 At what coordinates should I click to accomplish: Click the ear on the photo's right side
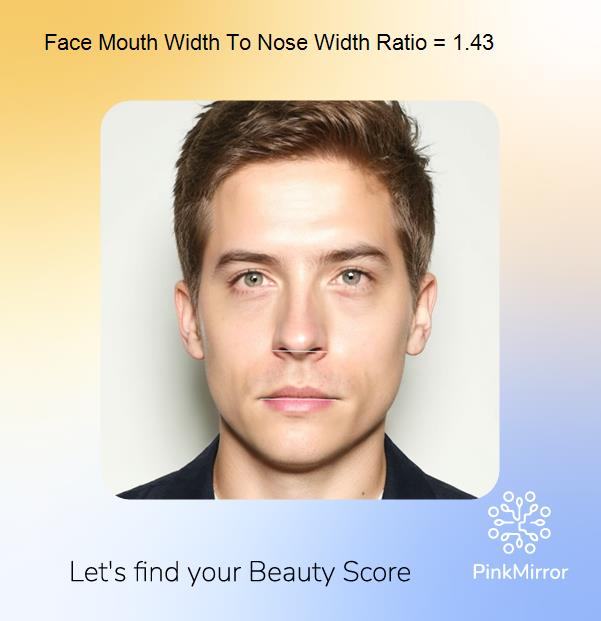click(x=422, y=315)
